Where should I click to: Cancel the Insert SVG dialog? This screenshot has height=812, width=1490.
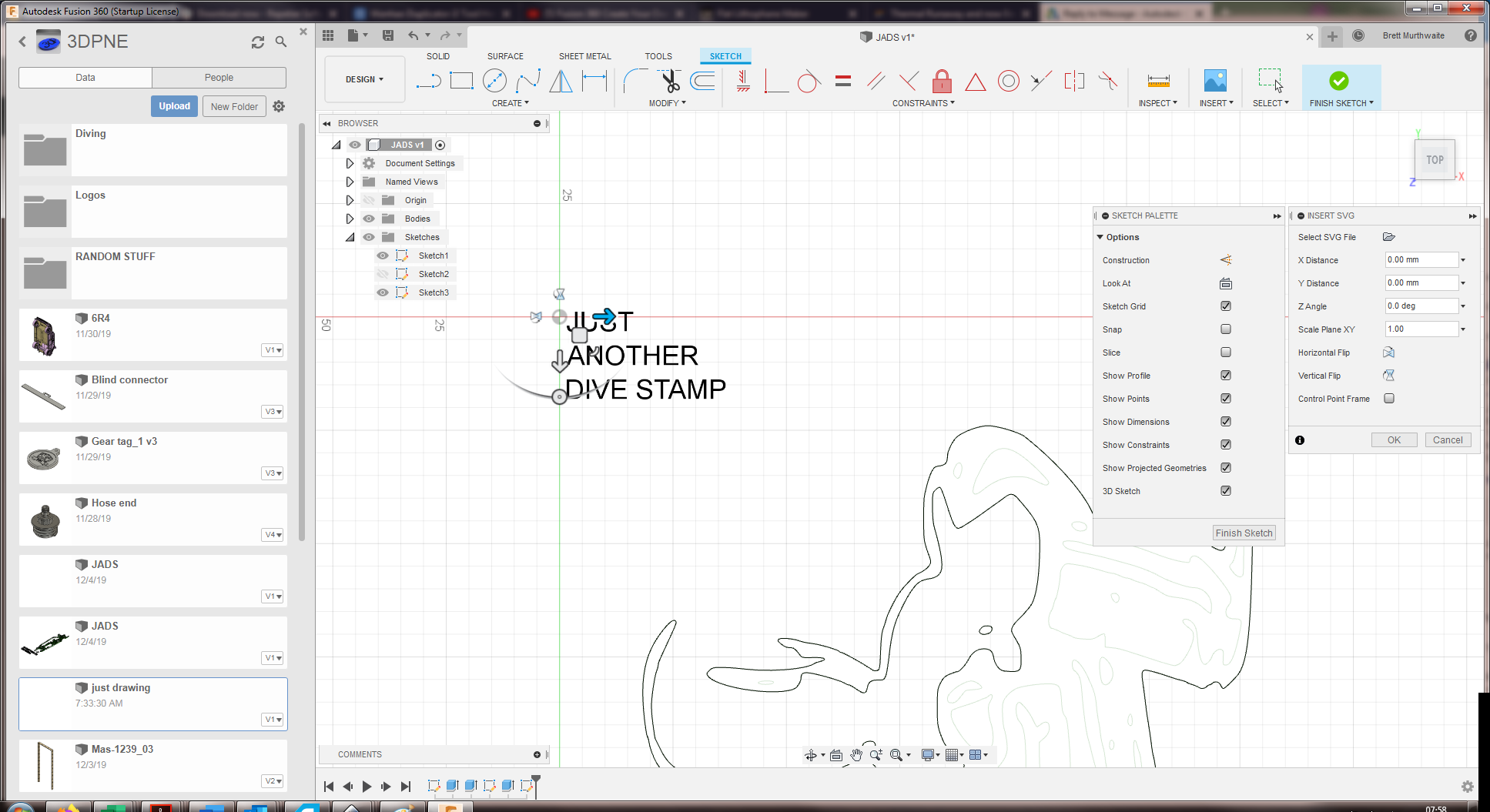tap(1448, 440)
